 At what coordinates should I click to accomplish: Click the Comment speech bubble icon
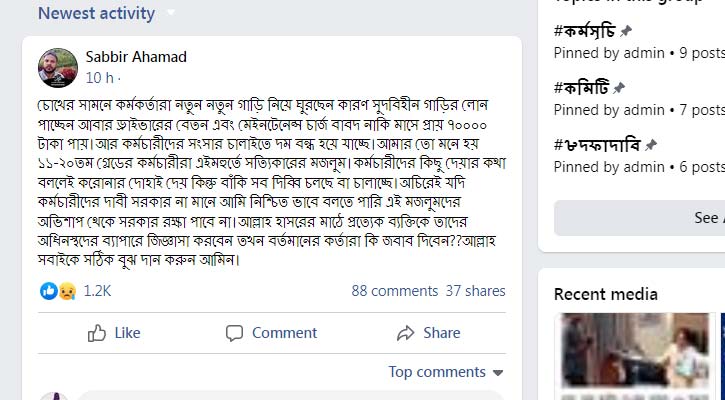click(234, 333)
